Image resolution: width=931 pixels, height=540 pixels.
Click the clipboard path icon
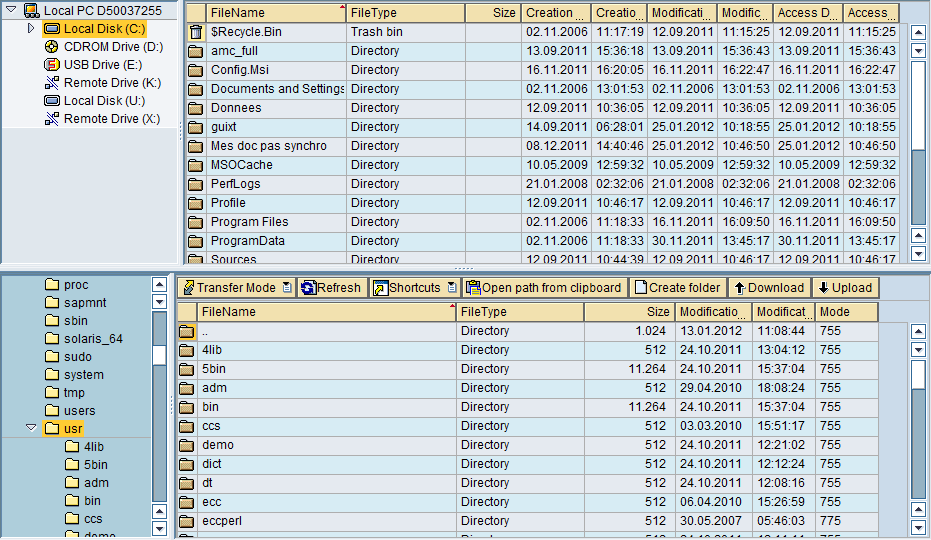point(473,288)
